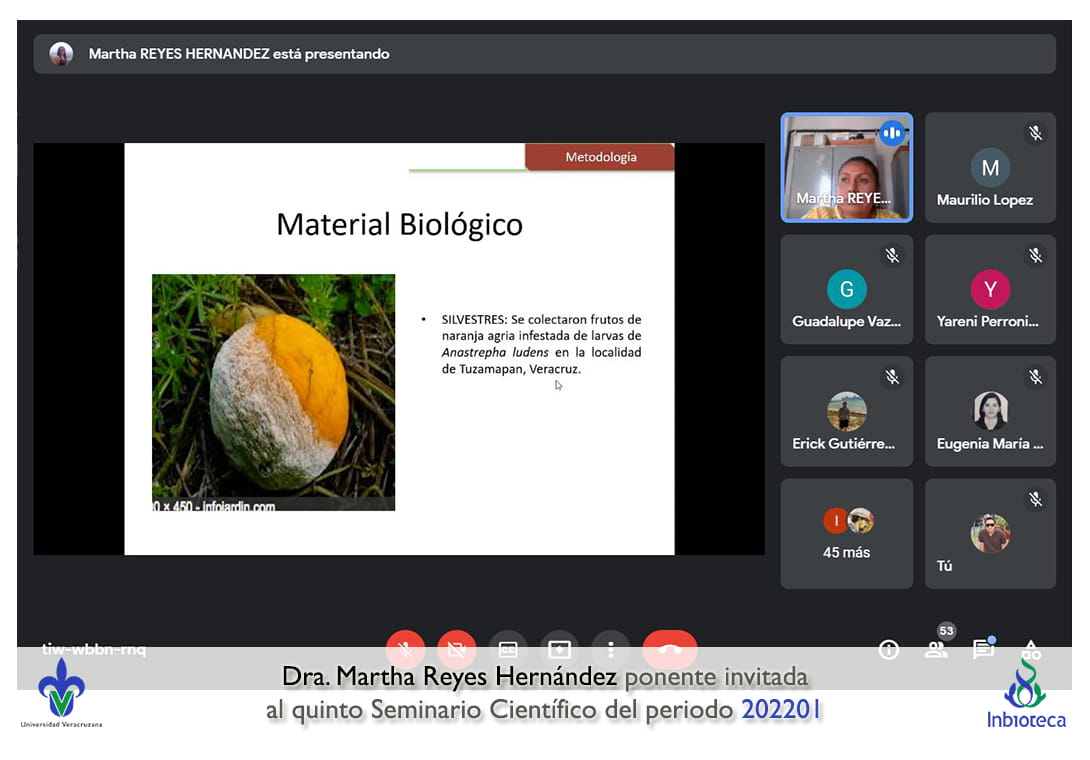Click Guadalupe Vaz participant avatar
The width and height of the screenshot is (1090, 760).
click(846, 290)
